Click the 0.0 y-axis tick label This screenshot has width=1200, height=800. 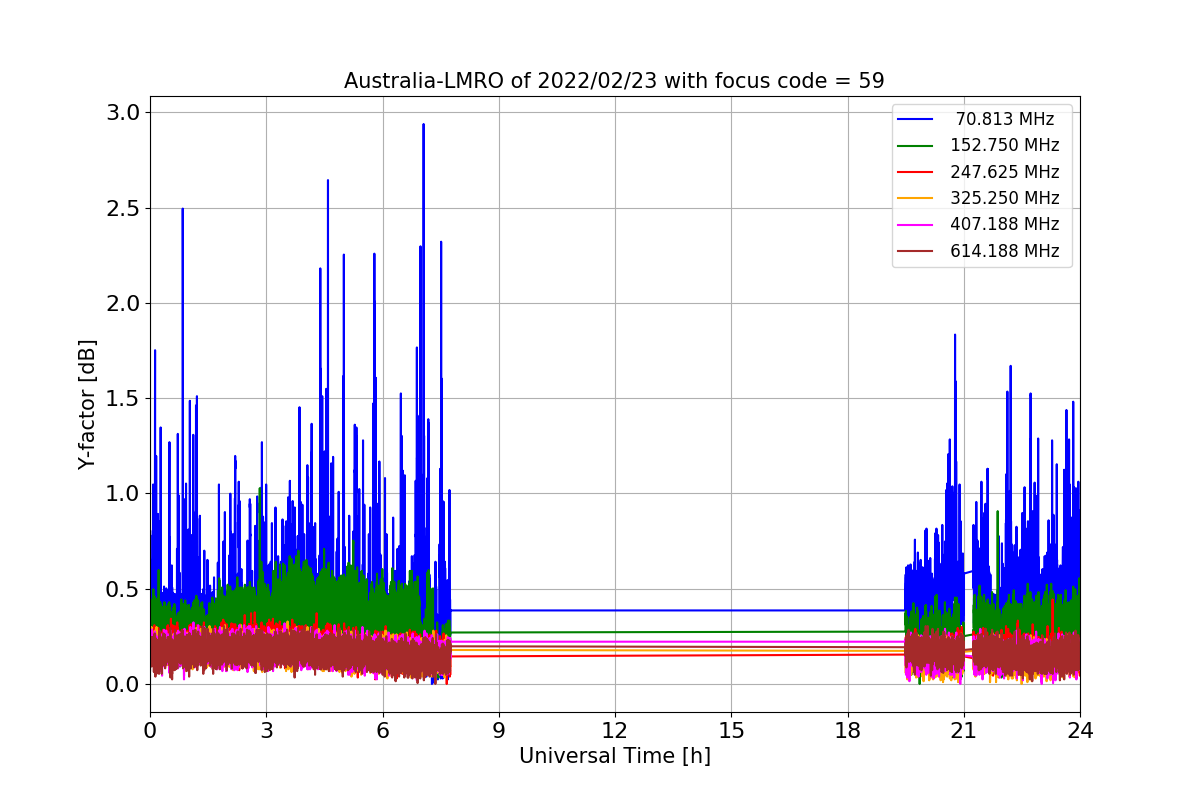[x=123, y=684]
